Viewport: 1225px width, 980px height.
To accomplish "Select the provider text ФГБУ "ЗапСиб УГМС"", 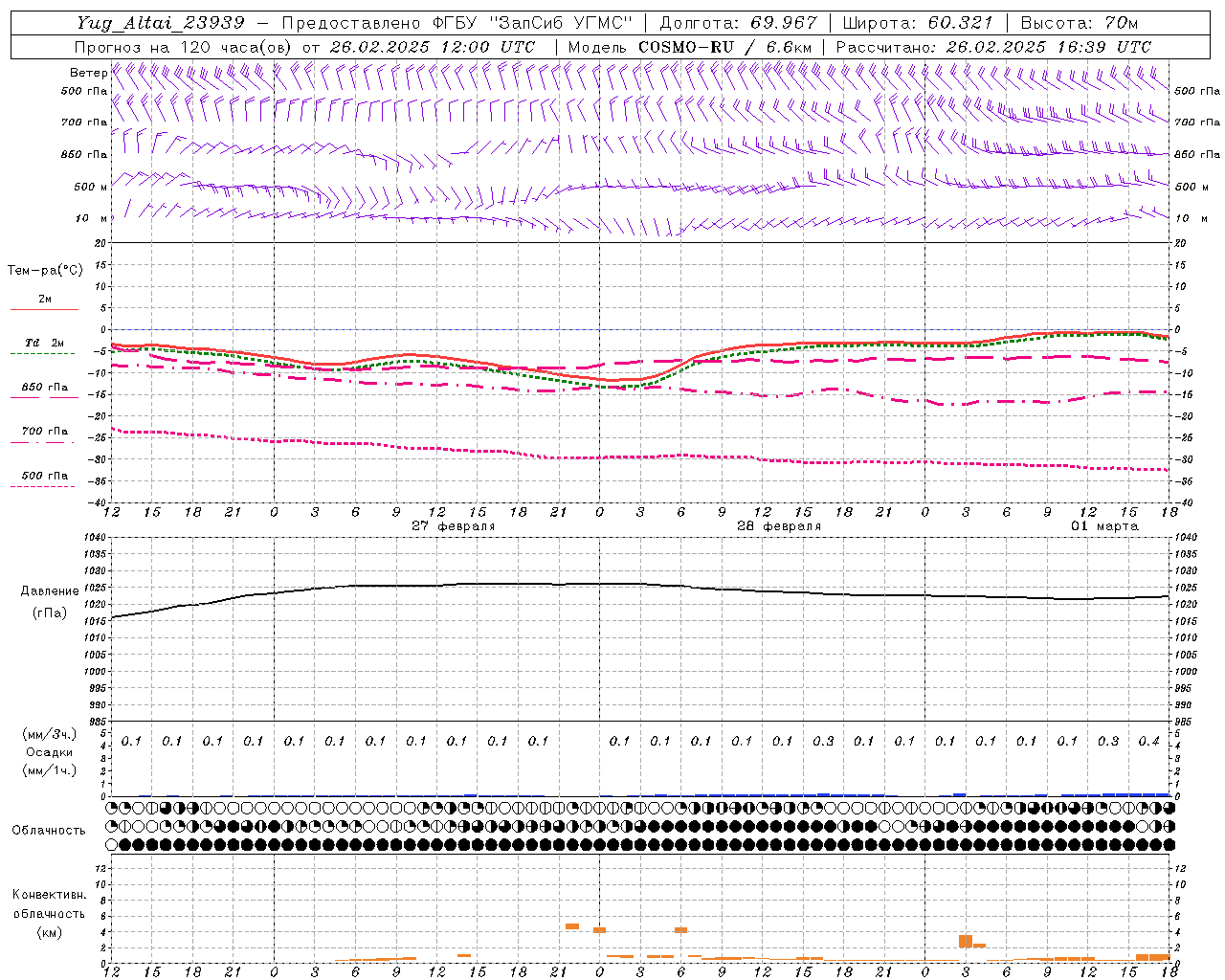I will (535, 23).
